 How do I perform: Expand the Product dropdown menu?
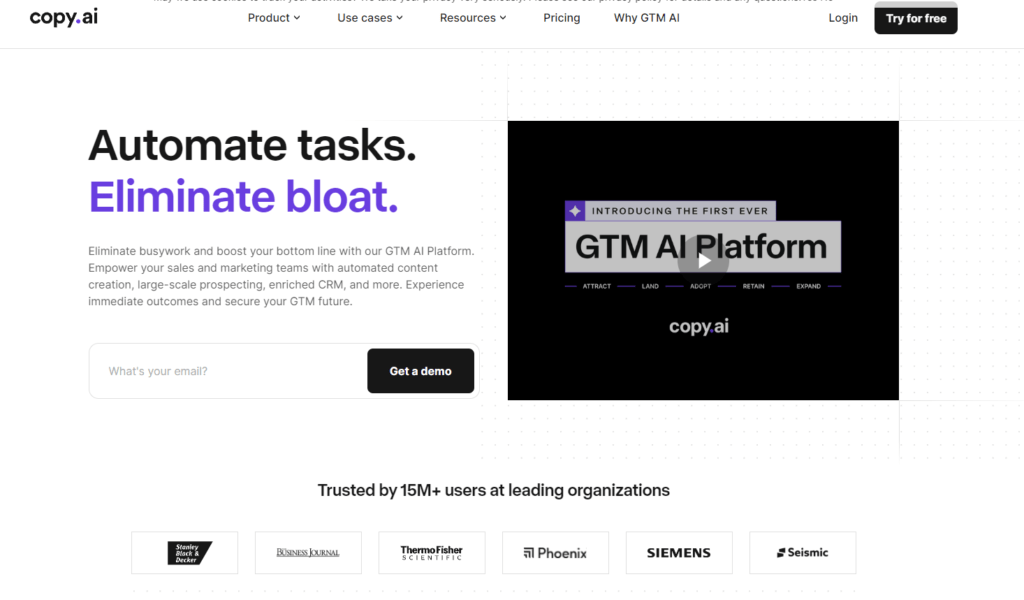pos(274,18)
